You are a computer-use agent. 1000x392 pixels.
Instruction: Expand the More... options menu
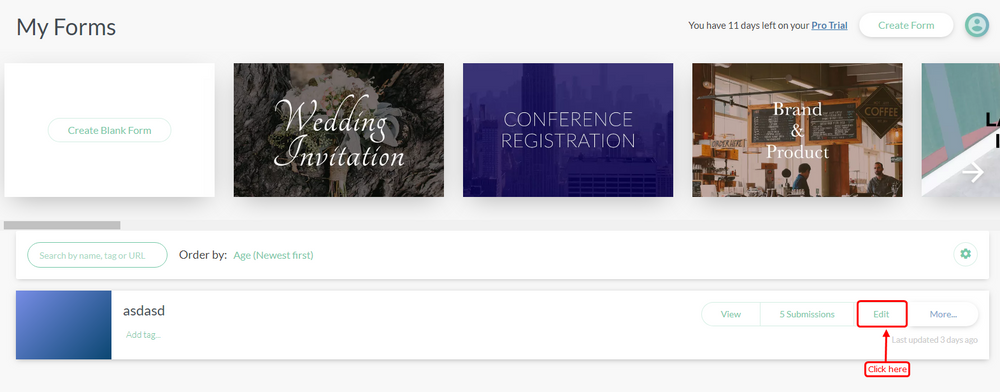point(943,314)
